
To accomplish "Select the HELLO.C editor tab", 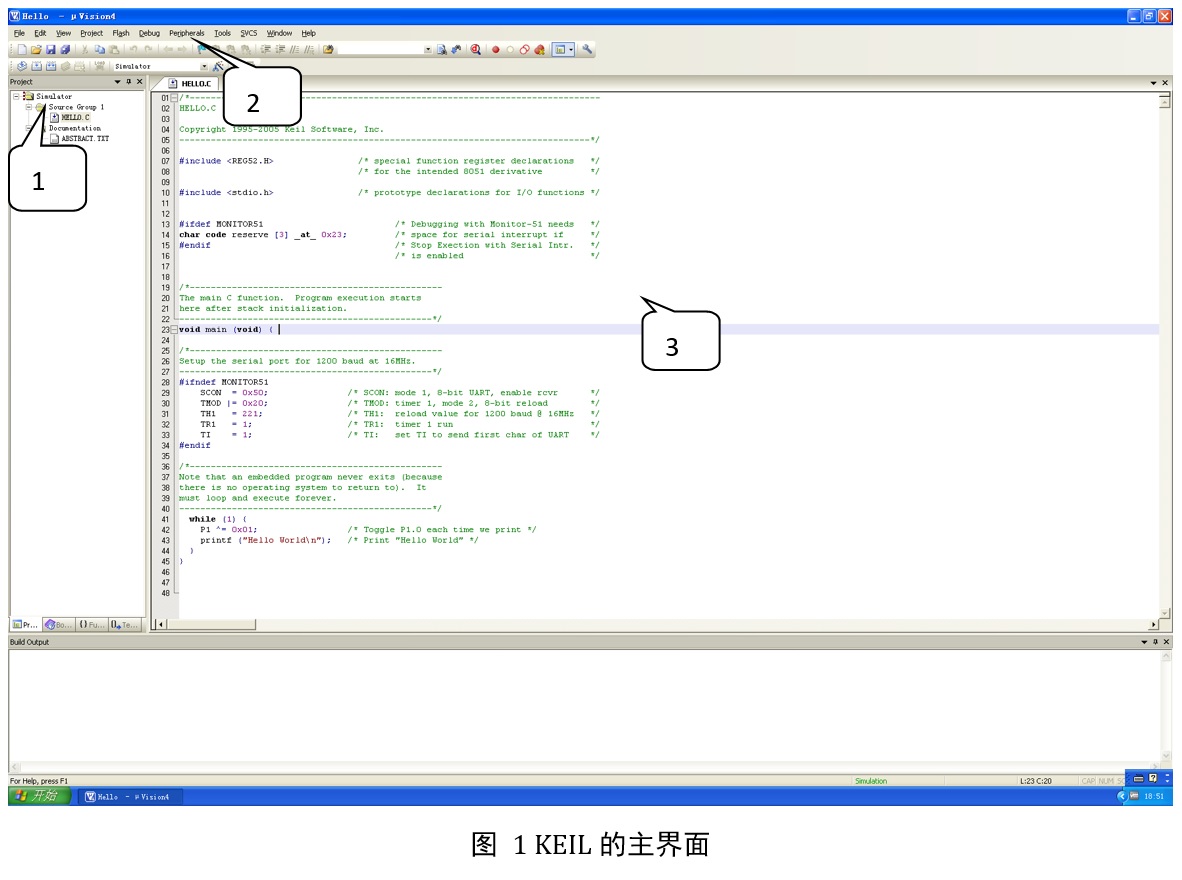I will pyautogui.click(x=190, y=84).
